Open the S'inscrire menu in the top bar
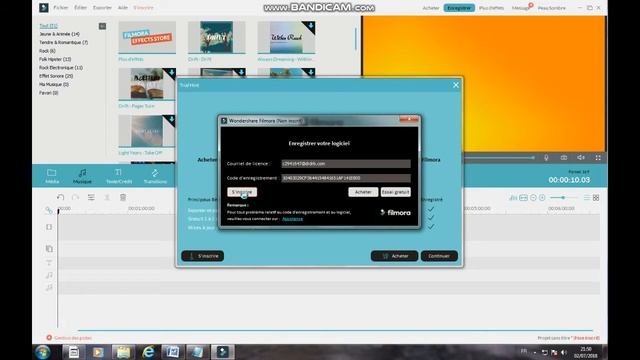640x360 pixels. click(x=143, y=8)
